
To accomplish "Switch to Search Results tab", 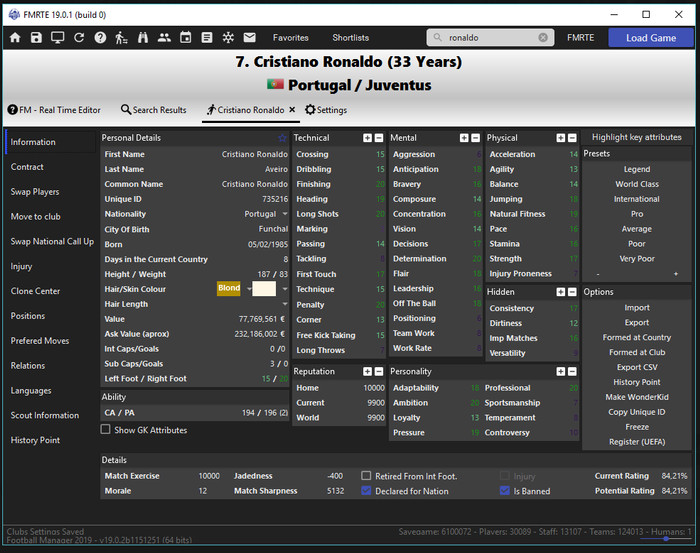I will (154, 110).
